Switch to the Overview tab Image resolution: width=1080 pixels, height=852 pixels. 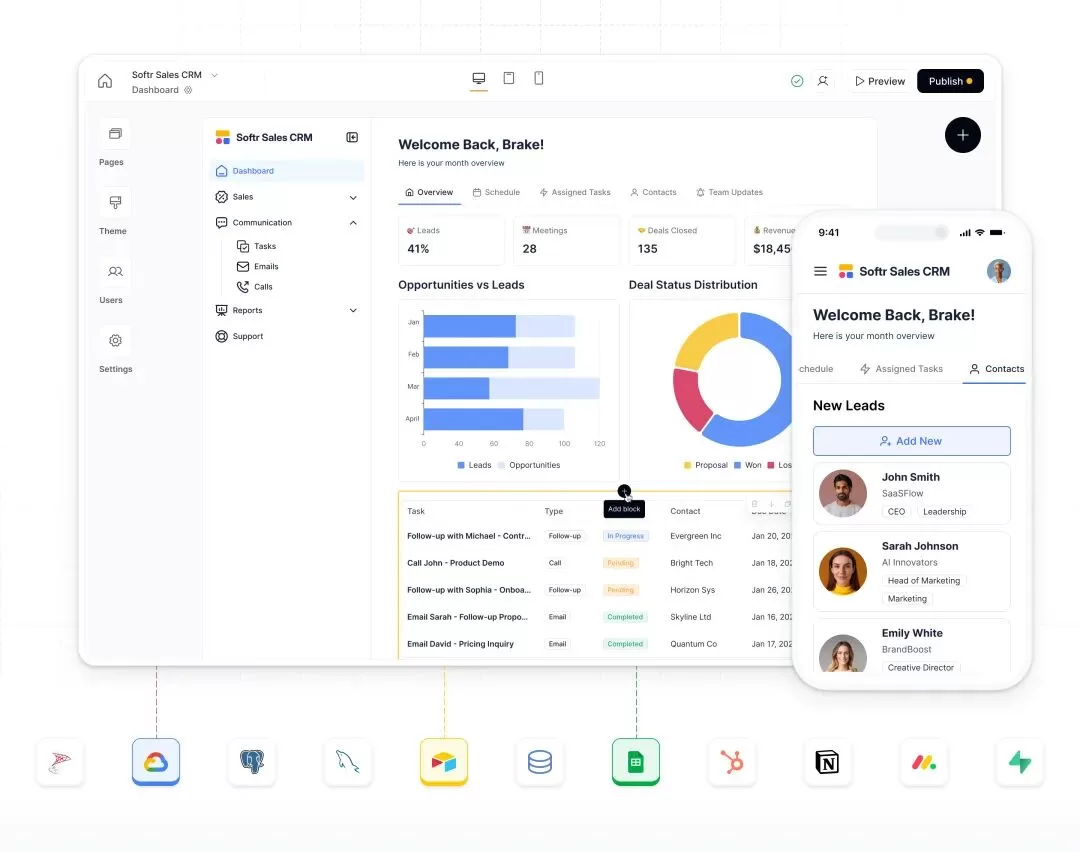tap(429, 192)
